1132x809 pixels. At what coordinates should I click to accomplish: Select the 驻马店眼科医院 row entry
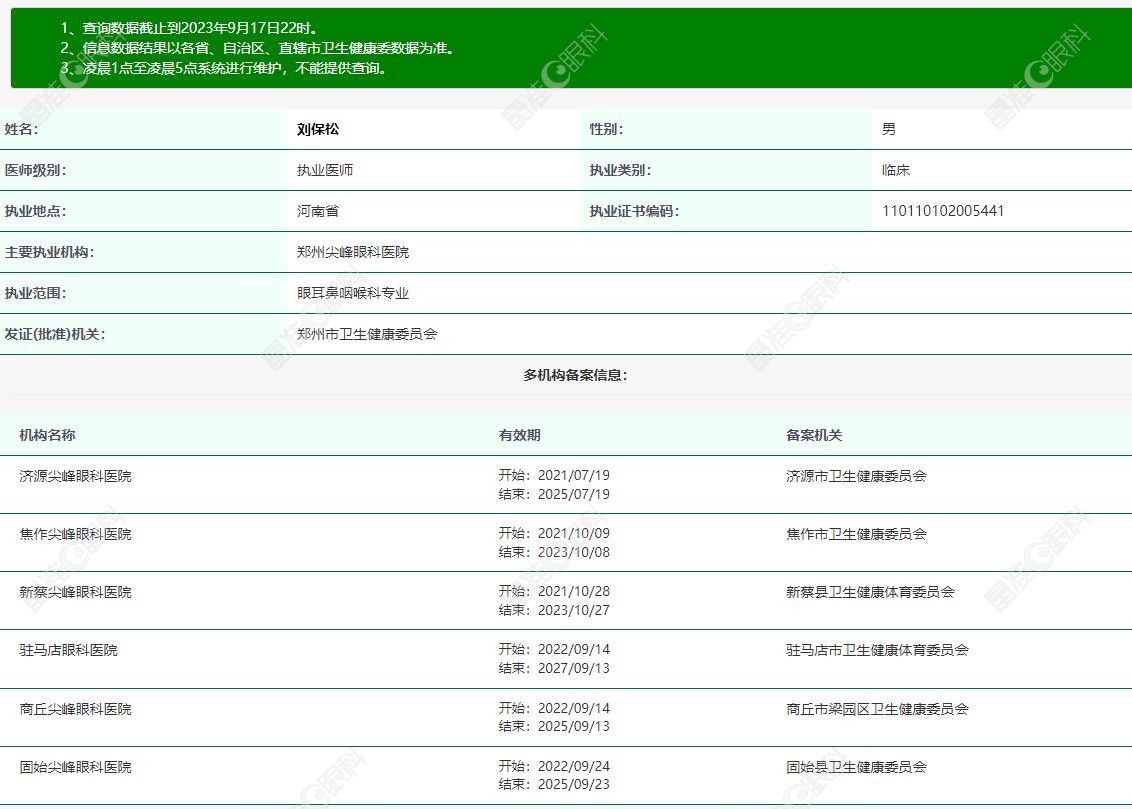(x=68, y=650)
